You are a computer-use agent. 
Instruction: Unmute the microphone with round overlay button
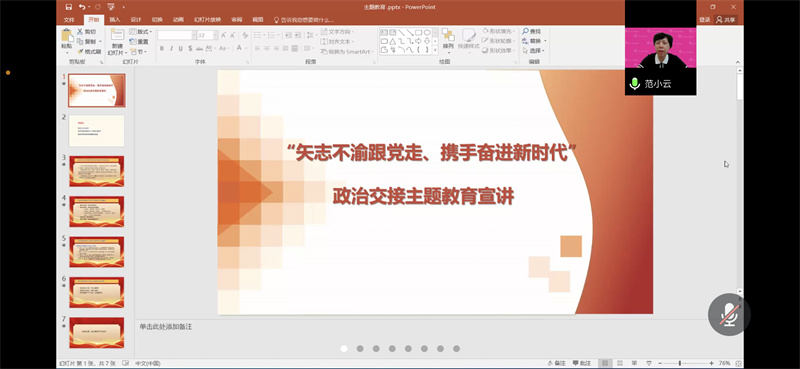point(729,314)
